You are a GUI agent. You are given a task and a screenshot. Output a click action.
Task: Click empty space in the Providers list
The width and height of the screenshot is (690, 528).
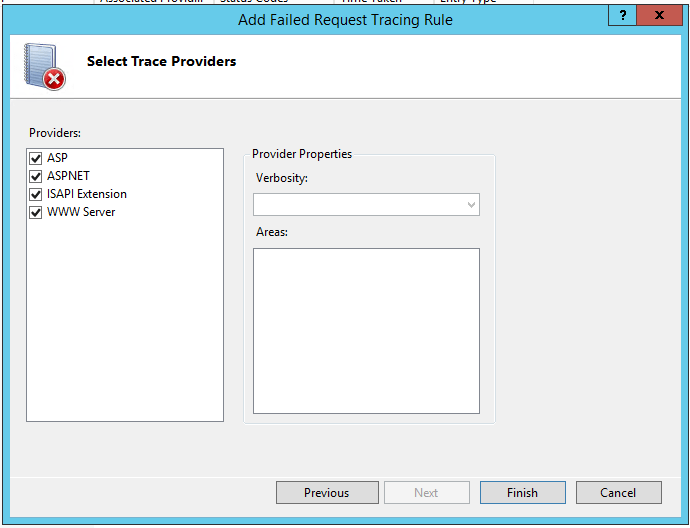[125, 320]
